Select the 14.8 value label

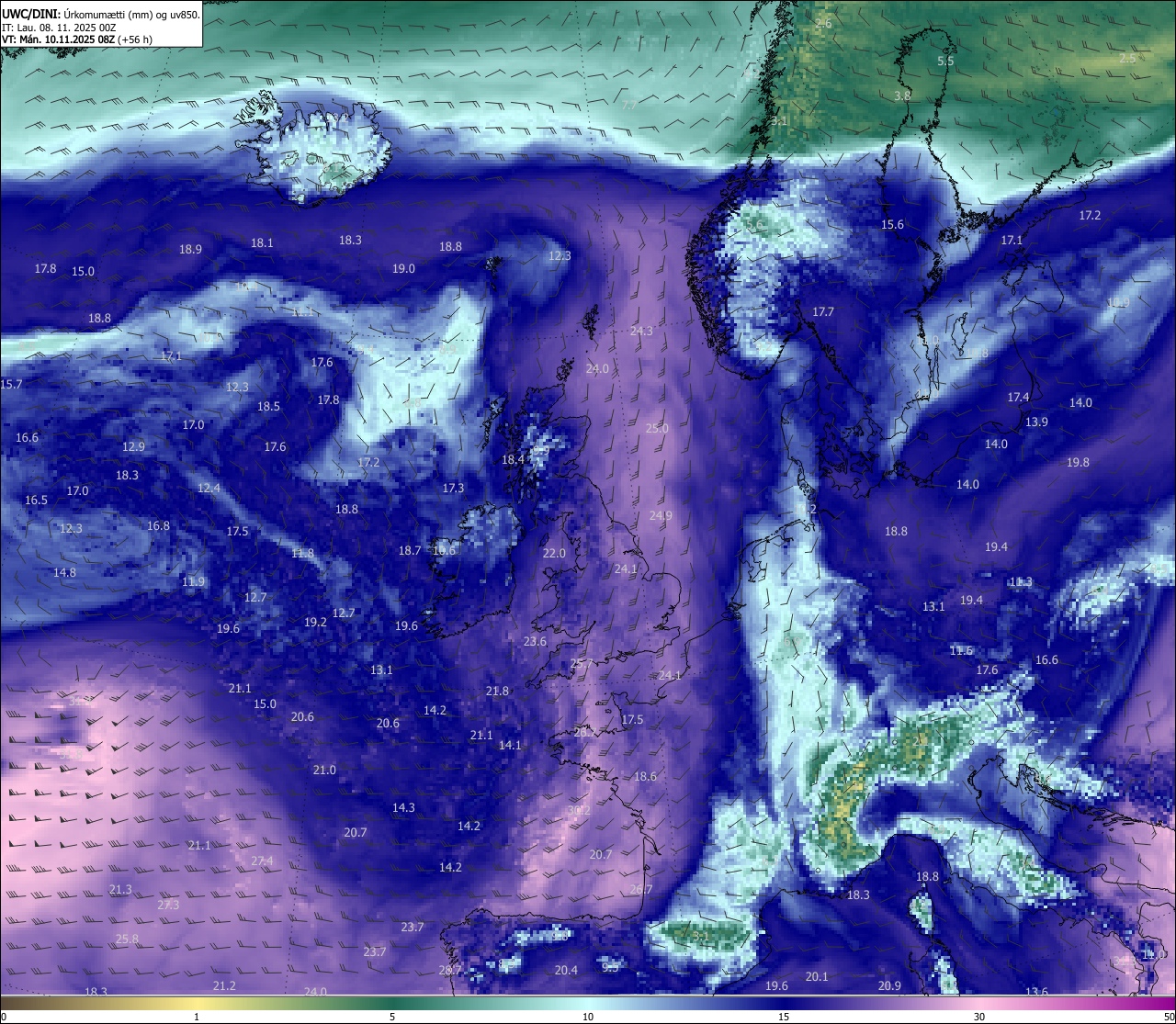click(64, 572)
